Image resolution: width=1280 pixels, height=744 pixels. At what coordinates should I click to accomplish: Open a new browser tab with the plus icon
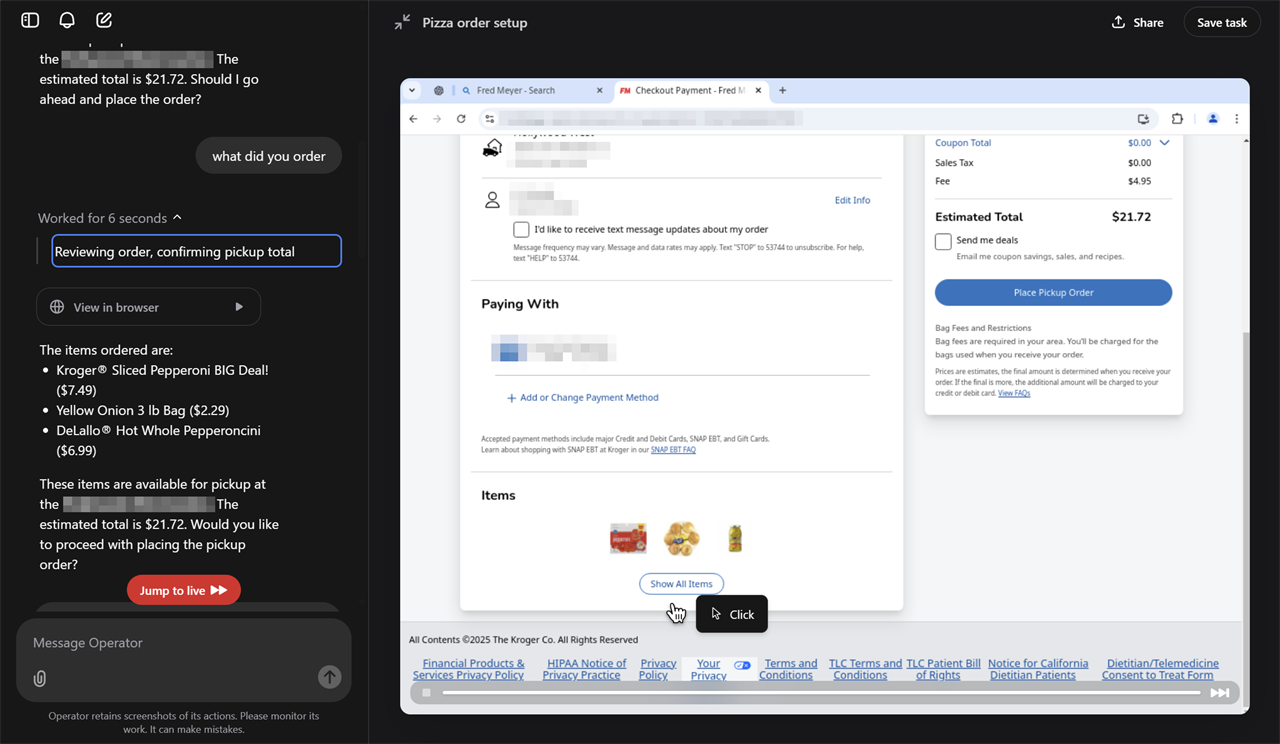tap(783, 90)
